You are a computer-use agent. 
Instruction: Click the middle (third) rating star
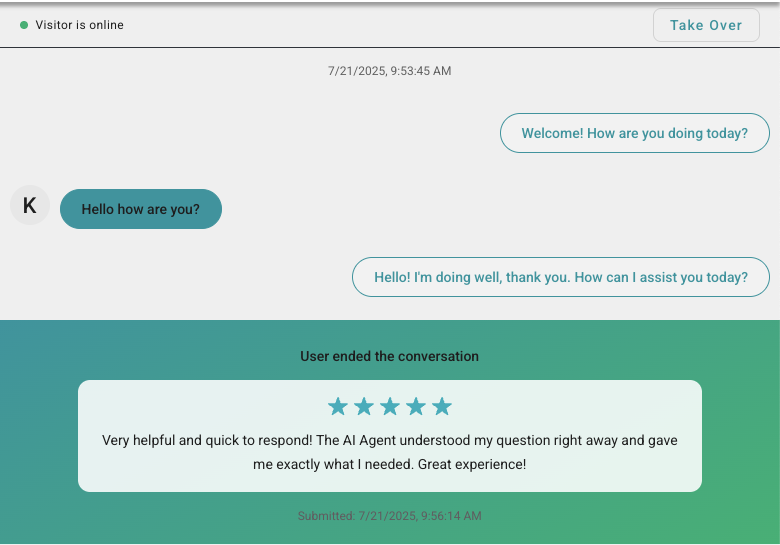coord(390,406)
